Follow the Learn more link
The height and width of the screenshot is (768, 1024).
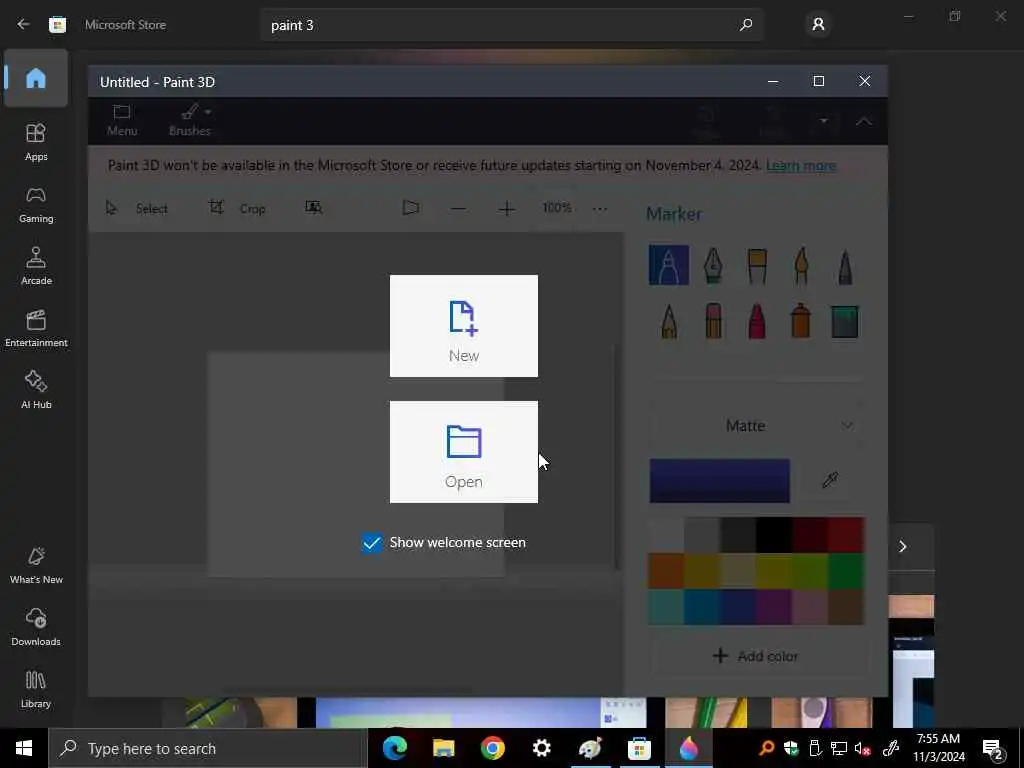click(x=801, y=165)
